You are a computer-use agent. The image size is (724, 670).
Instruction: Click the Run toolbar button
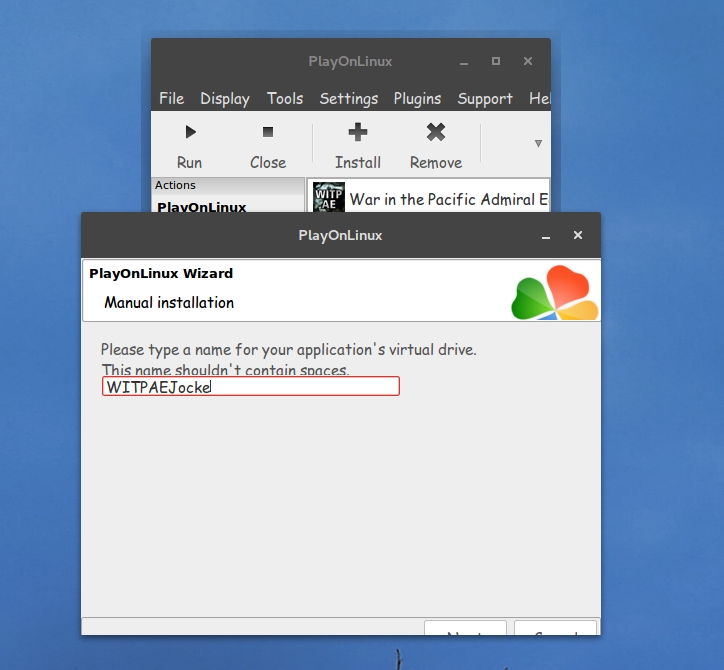pyautogui.click(x=189, y=145)
